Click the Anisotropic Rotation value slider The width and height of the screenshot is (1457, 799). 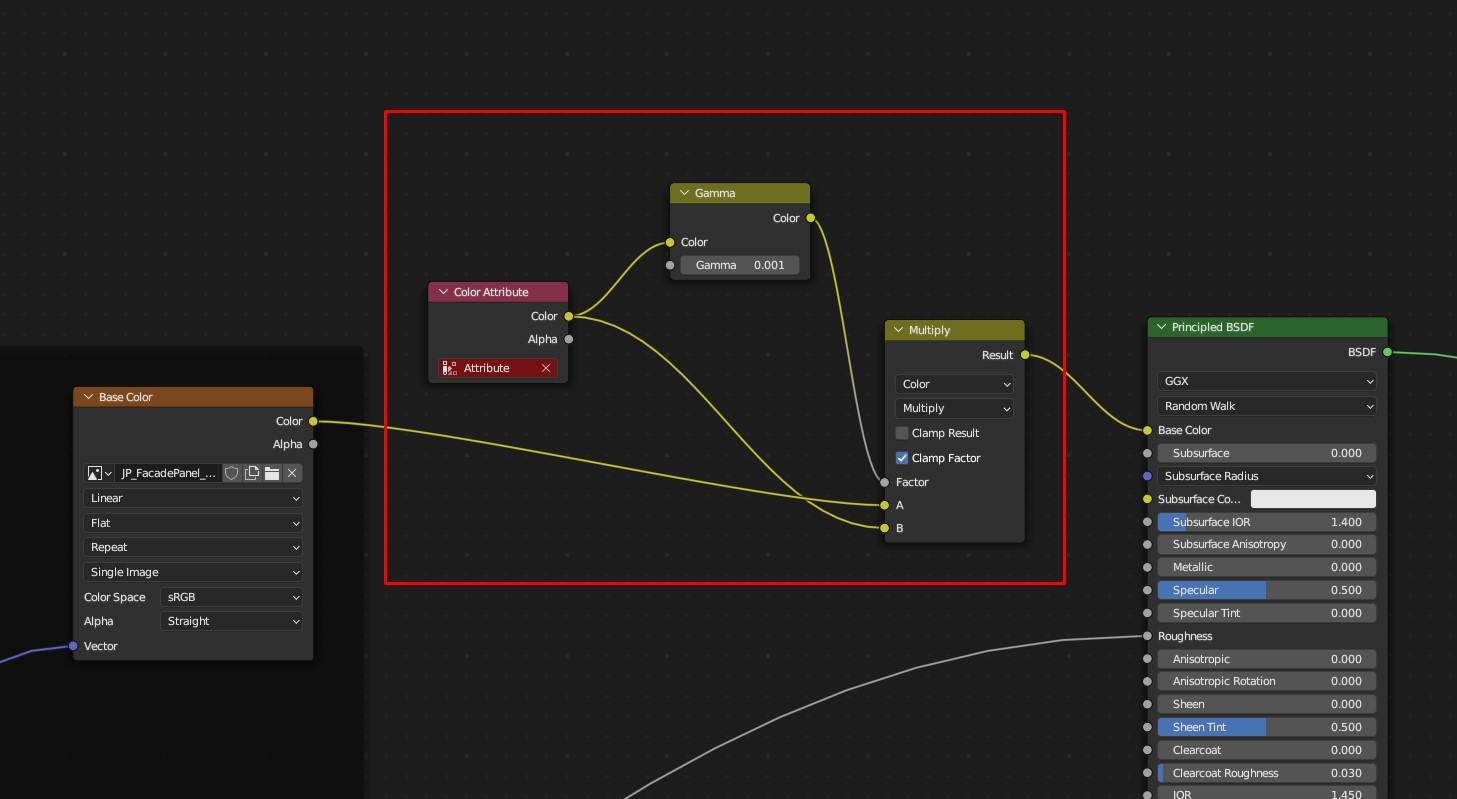1267,681
